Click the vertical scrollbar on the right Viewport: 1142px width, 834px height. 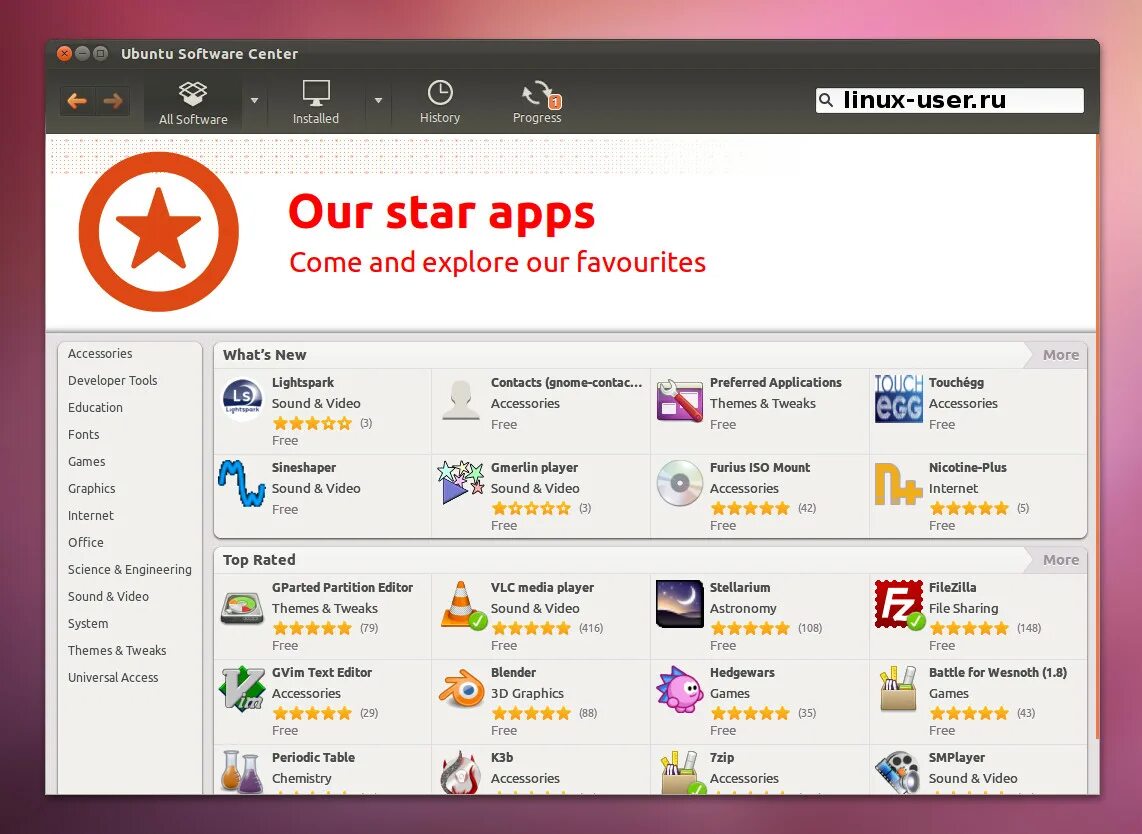[1096, 437]
